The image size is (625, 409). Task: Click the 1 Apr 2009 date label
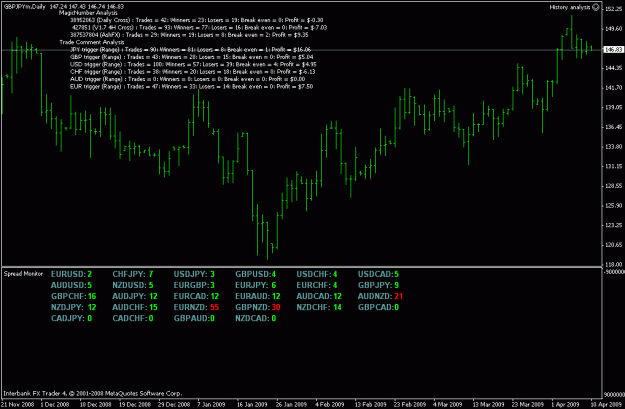click(565, 404)
